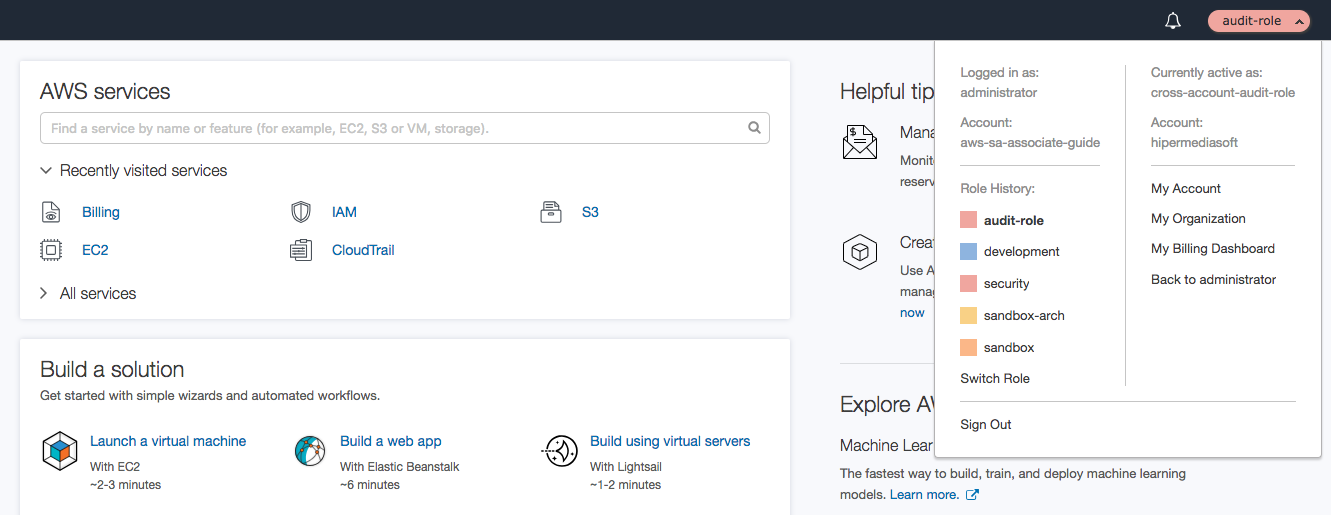Click the 'now' link in Helpful tips
This screenshot has width=1331, height=515.
point(912,312)
